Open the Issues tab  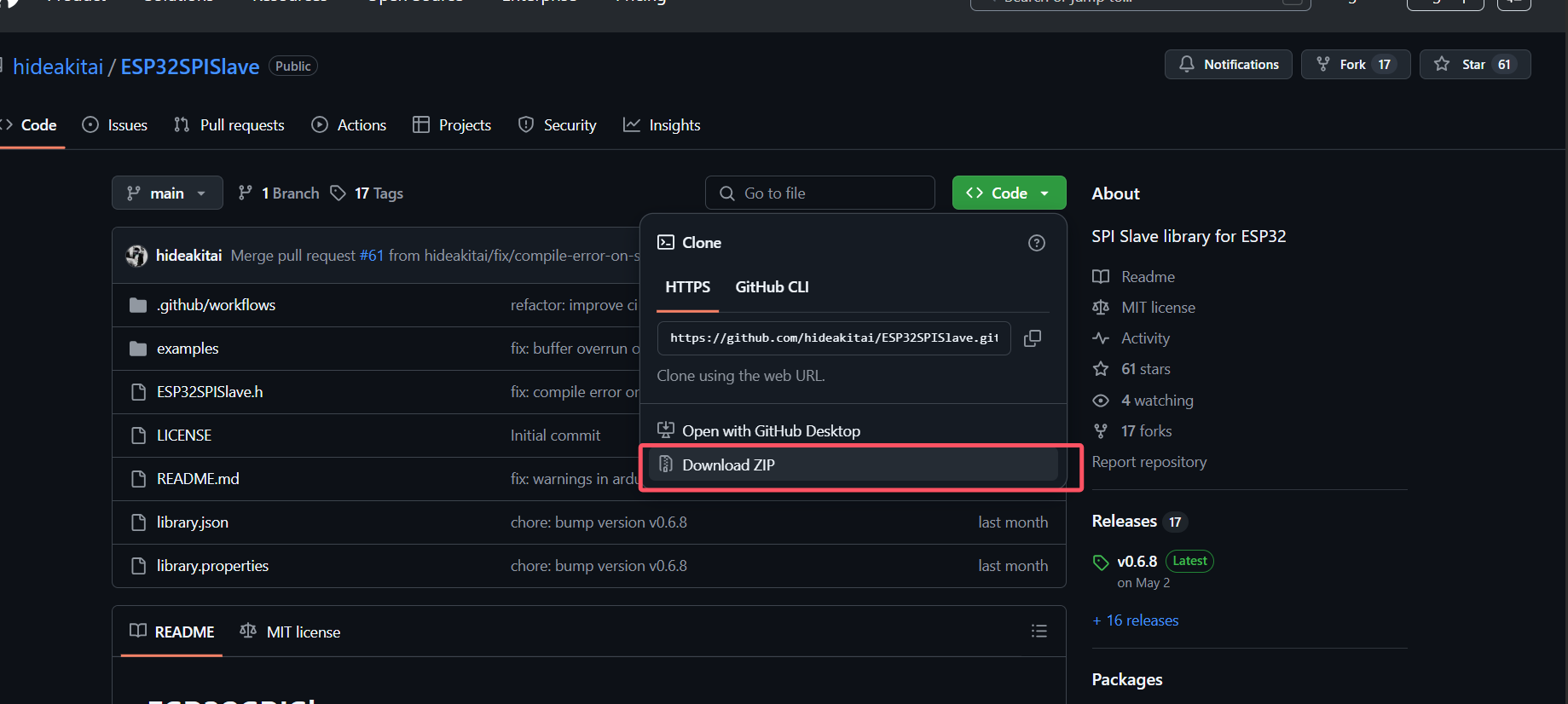[x=115, y=125]
